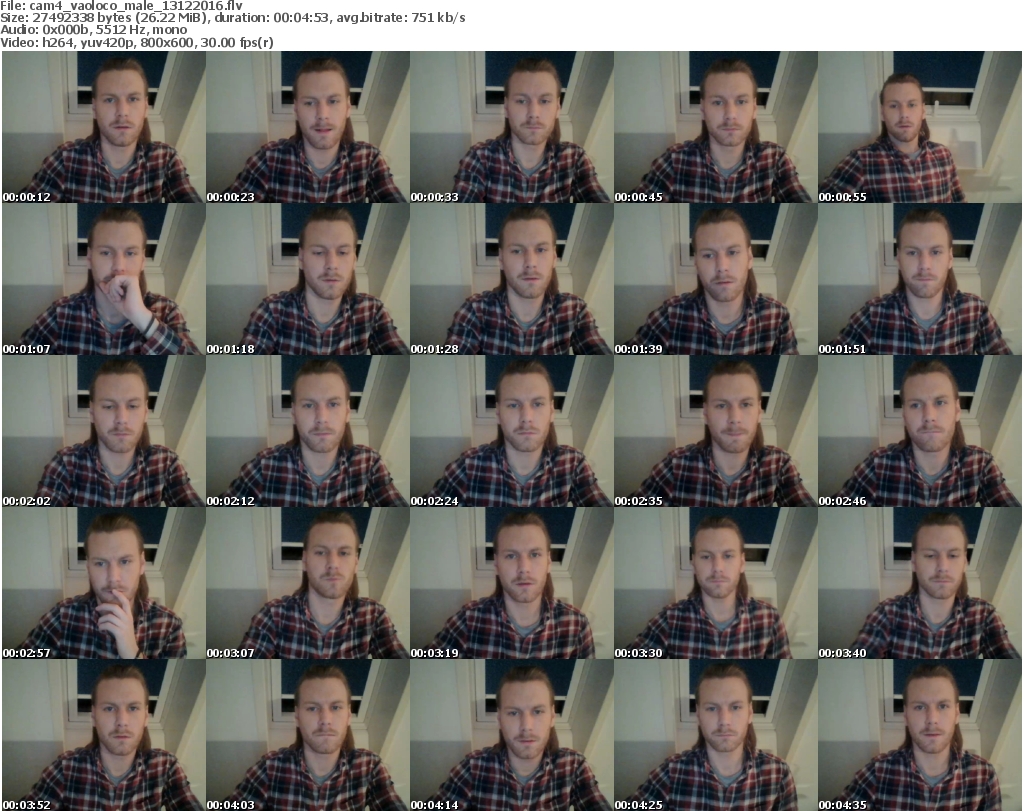
Task: View the 00:04:25 preview frame
Action: point(716,735)
